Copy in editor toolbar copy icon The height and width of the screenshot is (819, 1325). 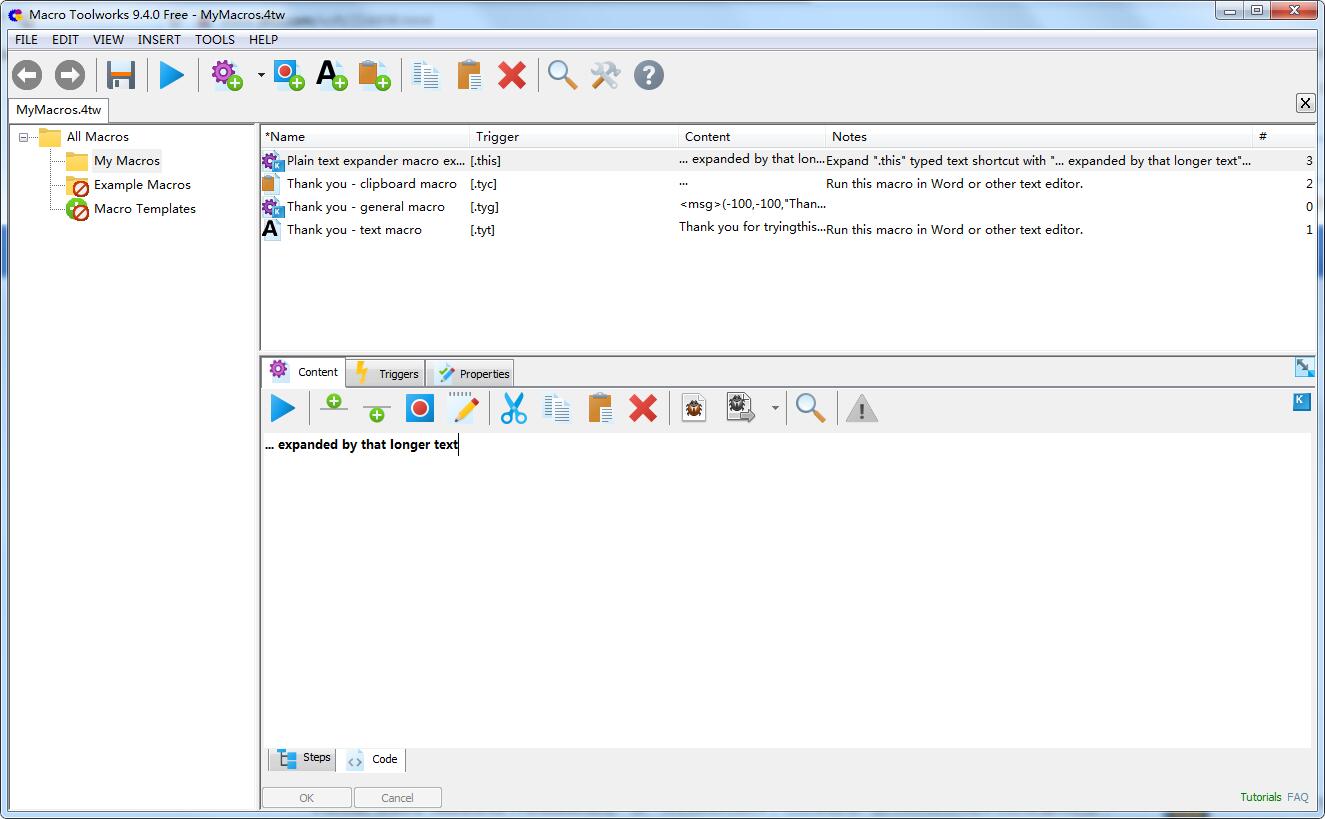(x=557, y=408)
